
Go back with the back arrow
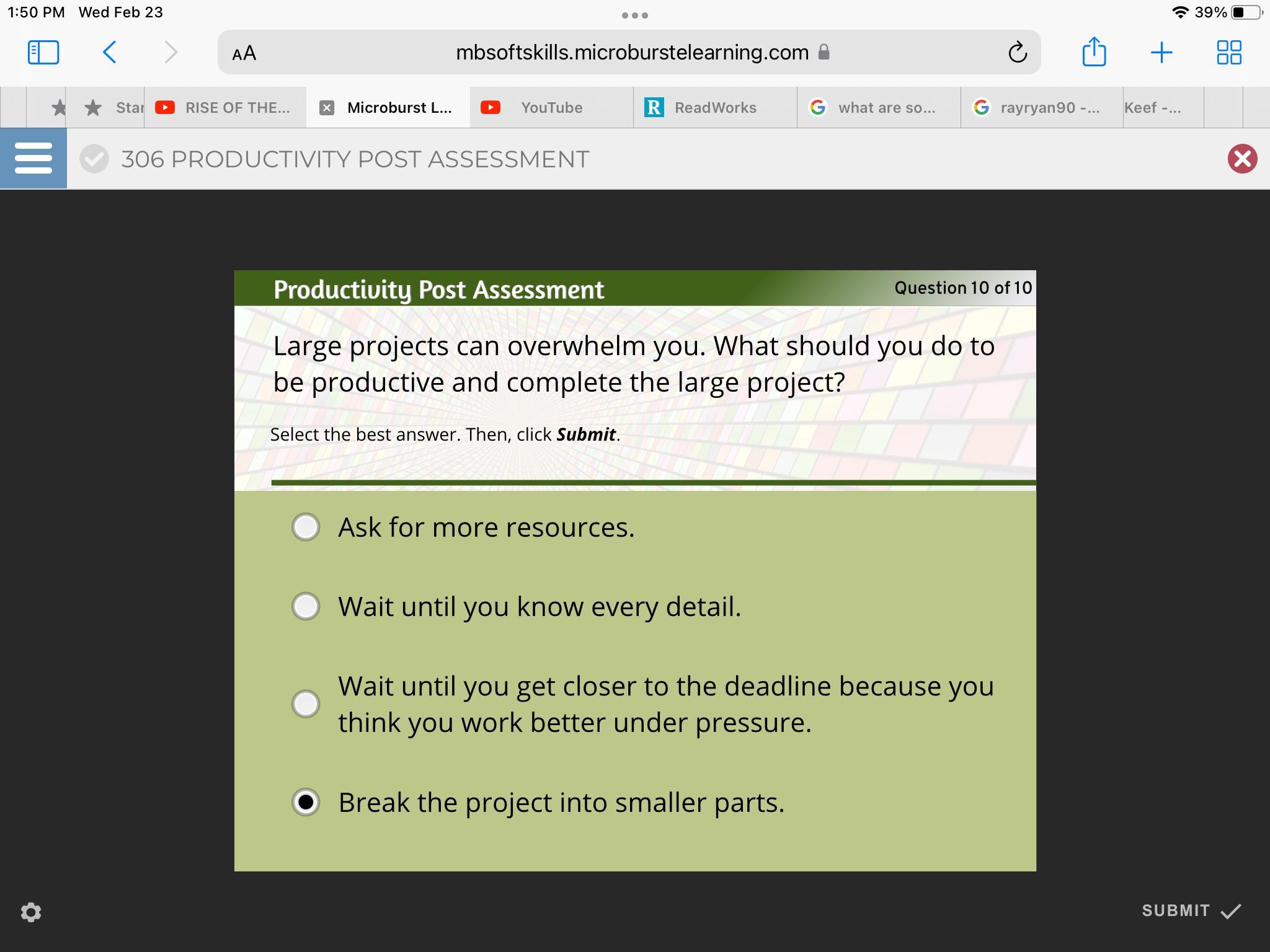pos(110,52)
